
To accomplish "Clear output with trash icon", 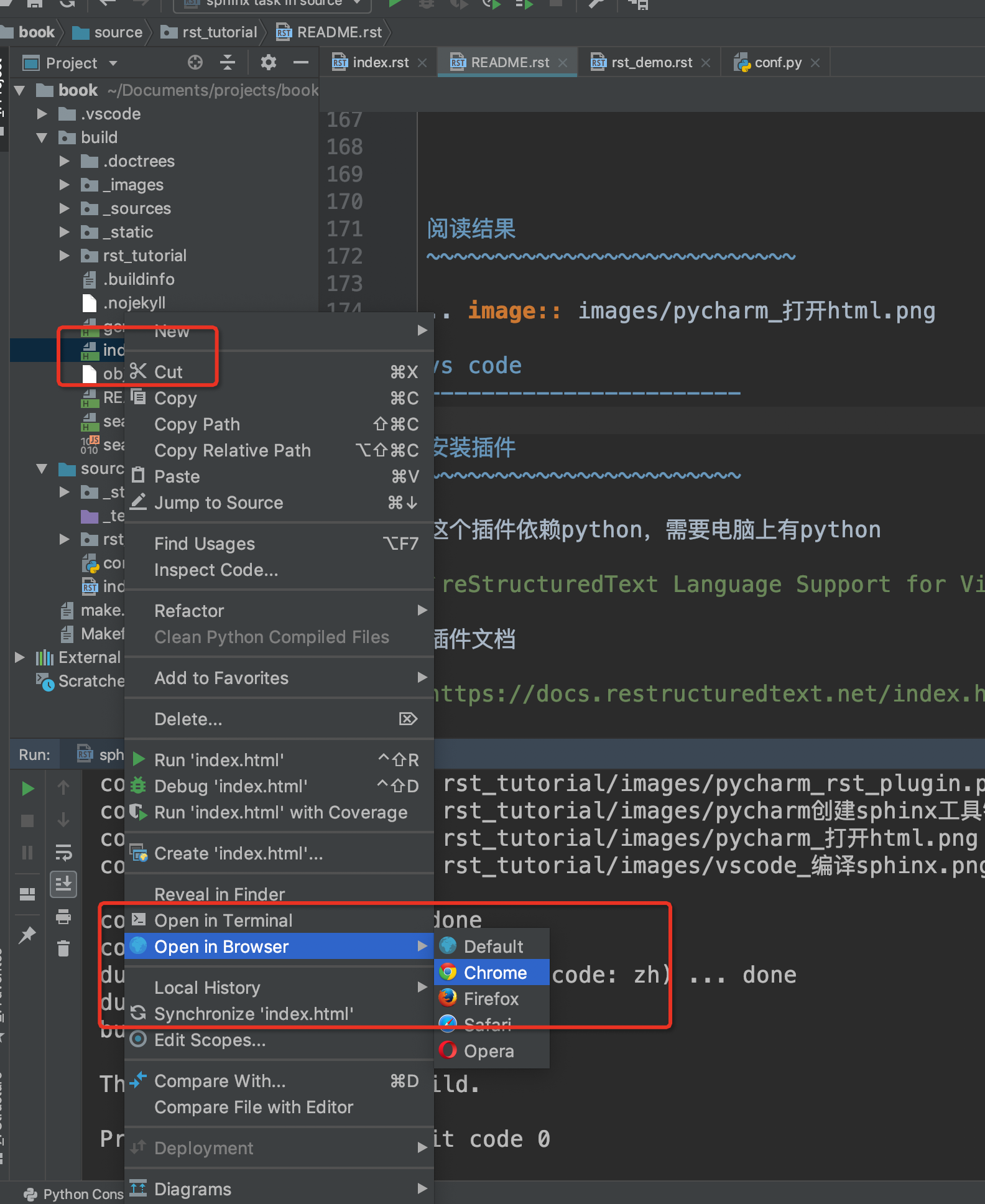I will pyautogui.click(x=63, y=948).
